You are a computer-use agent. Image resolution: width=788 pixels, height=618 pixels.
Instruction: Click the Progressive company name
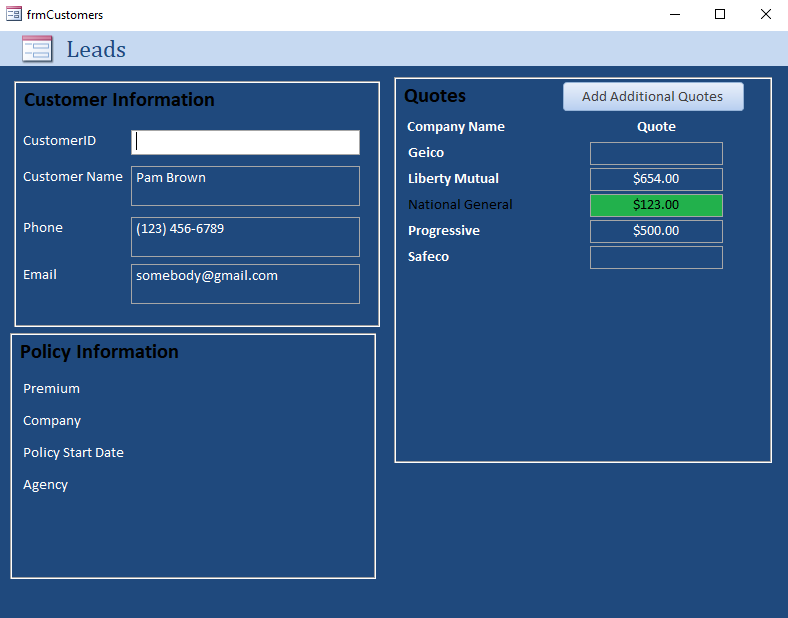[x=444, y=231]
